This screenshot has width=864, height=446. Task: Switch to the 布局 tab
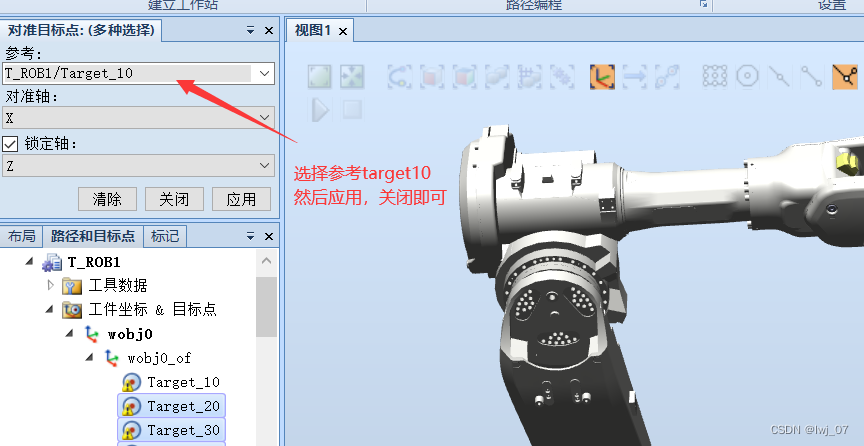pyautogui.click(x=21, y=237)
